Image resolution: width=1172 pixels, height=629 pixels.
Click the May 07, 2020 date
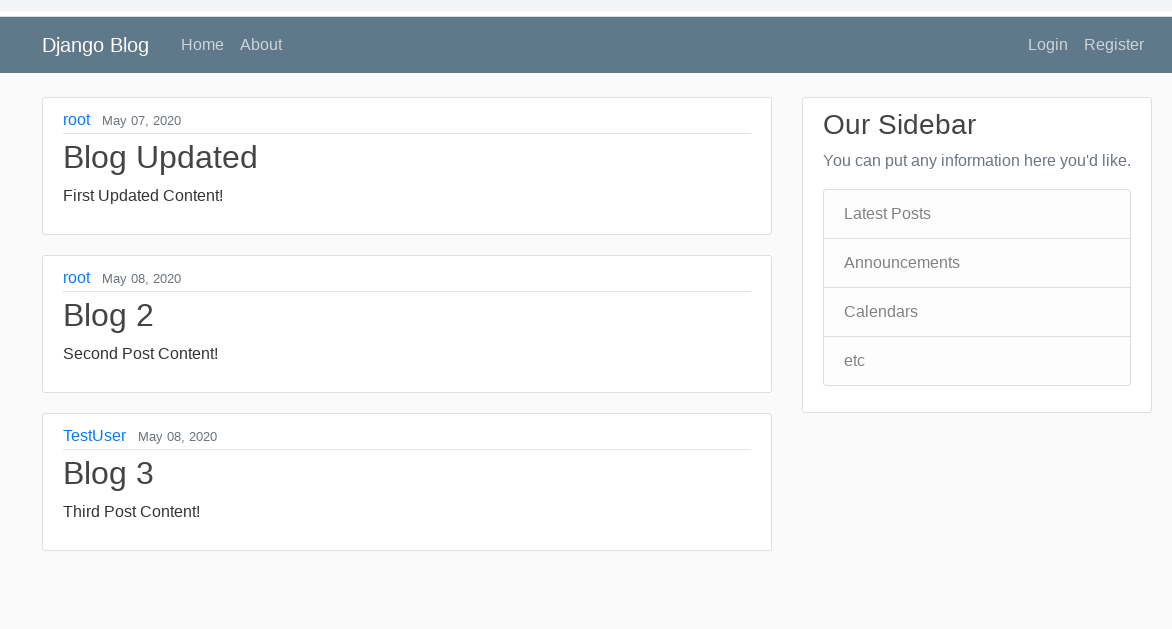pyautogui.click(x=141, y=121)
